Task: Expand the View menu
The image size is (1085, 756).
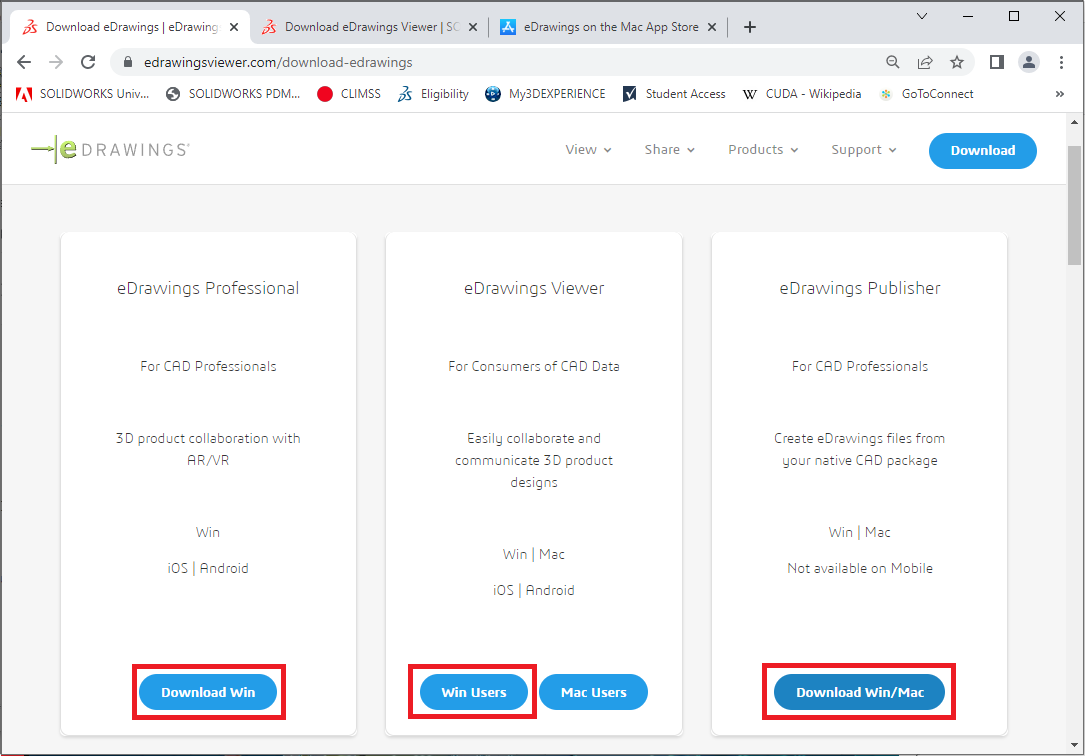Action: [588, 150]
